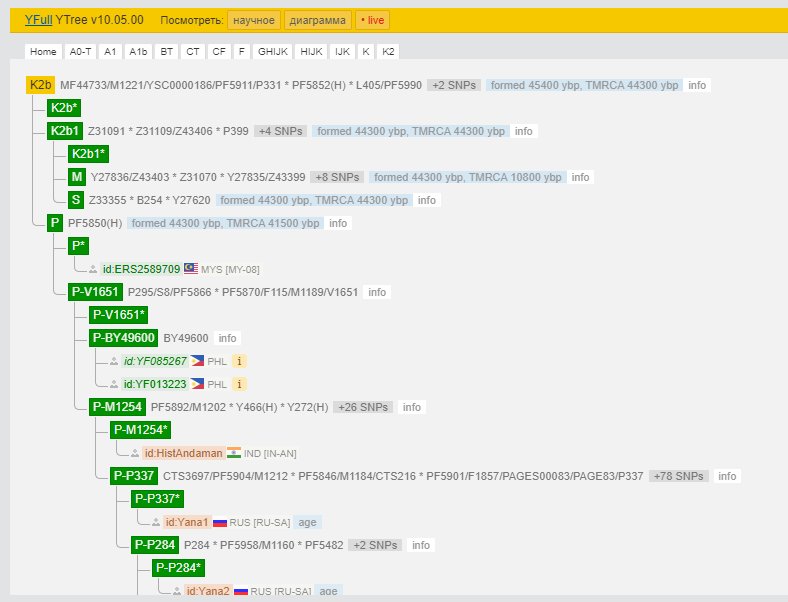Open the P-P284 haplogroup node
Image resolution: width=788 pixels, height=602 pixels.
[155, 545]
